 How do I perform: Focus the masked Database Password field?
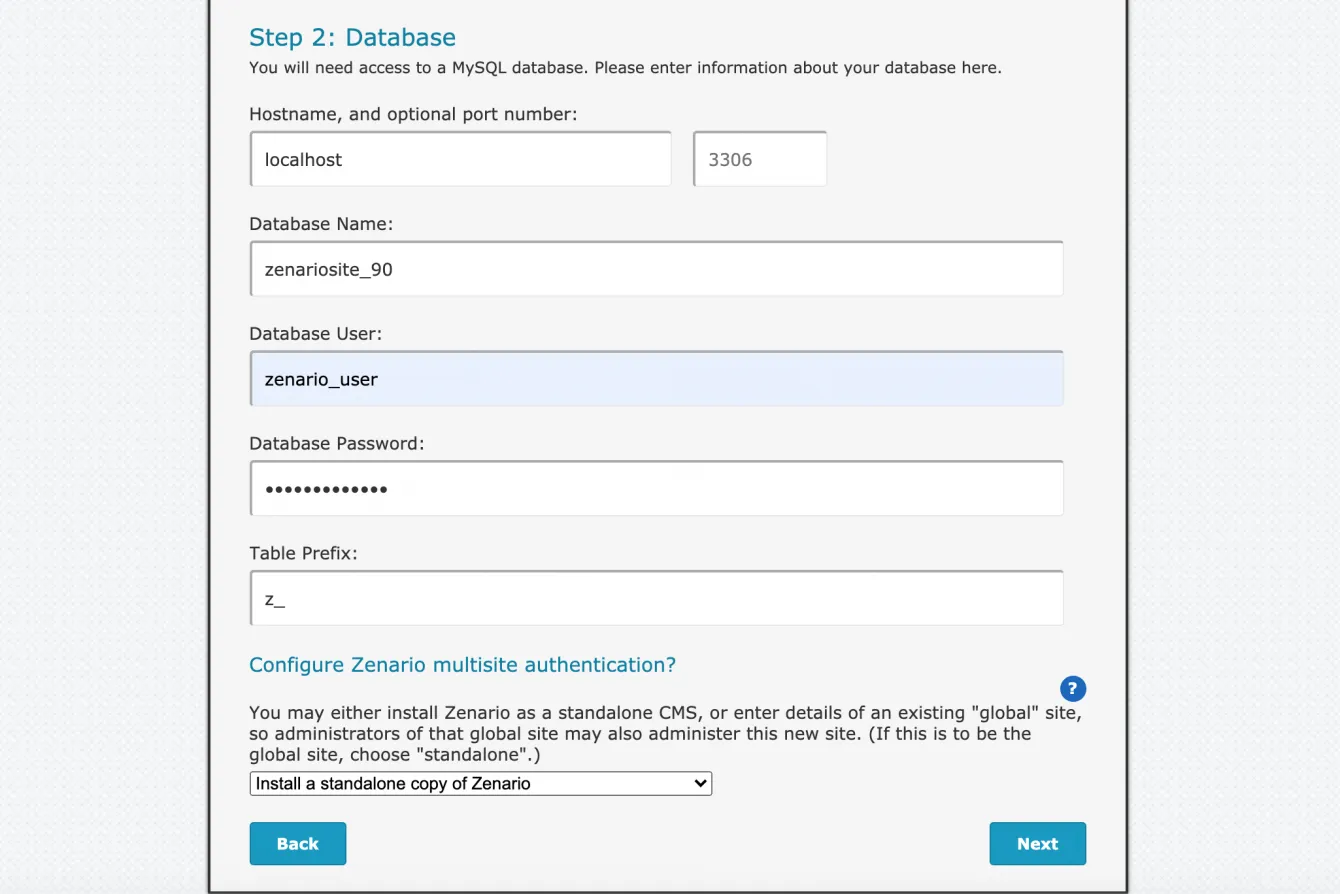656,489
